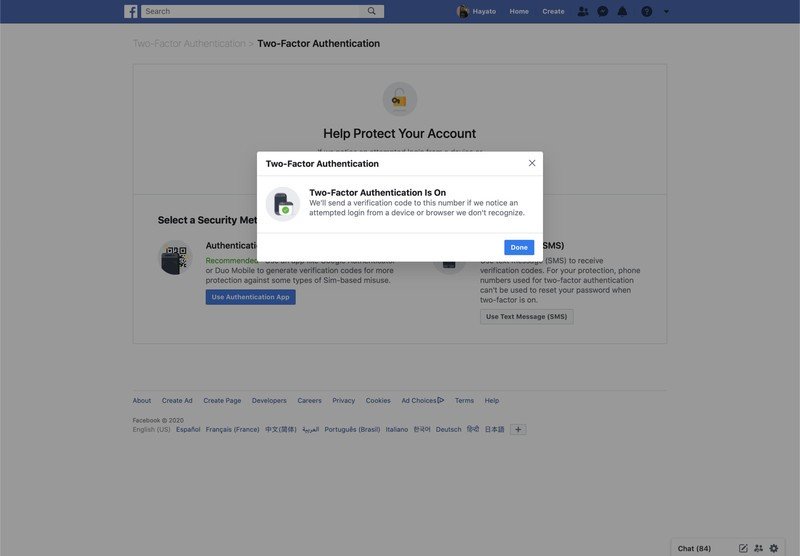Switch language to 中文(简体)
This screenshot has width=800, height=556.
281,429
